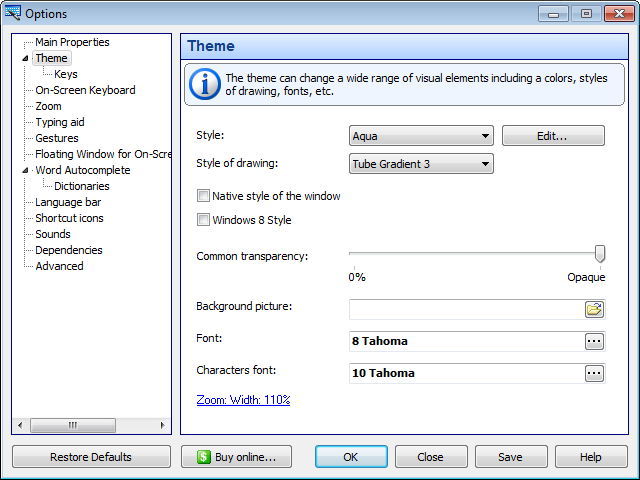640x480 pixels.
Task: Select On-Screen Keyboard in the tree
Action: [x=85, y=90]
